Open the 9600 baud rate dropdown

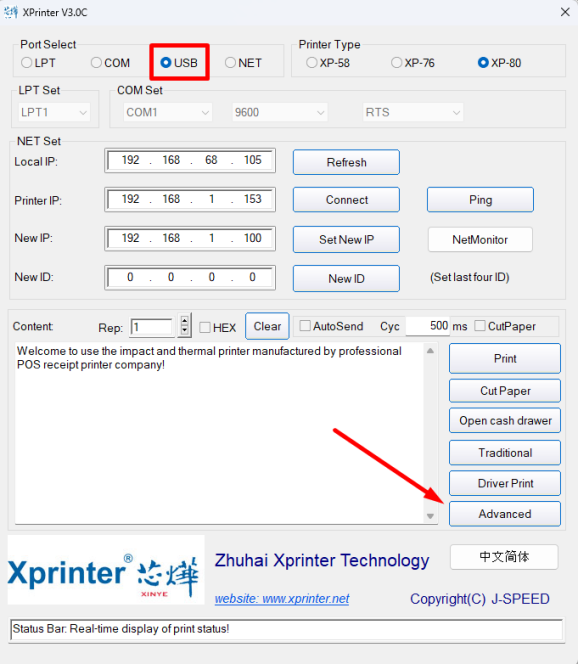click(x=280, y=112)
